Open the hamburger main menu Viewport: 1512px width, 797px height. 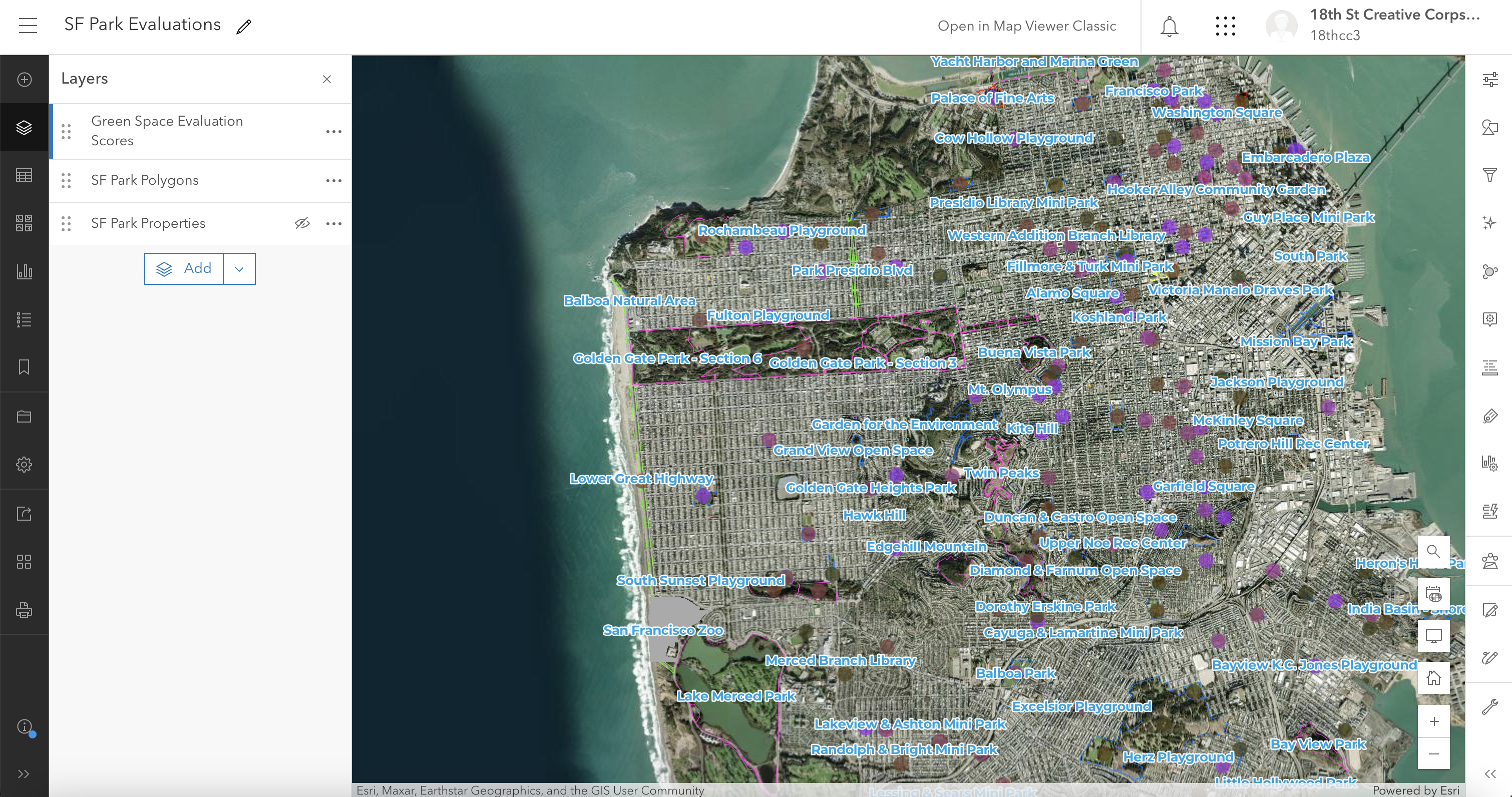(x=28, y=25)
